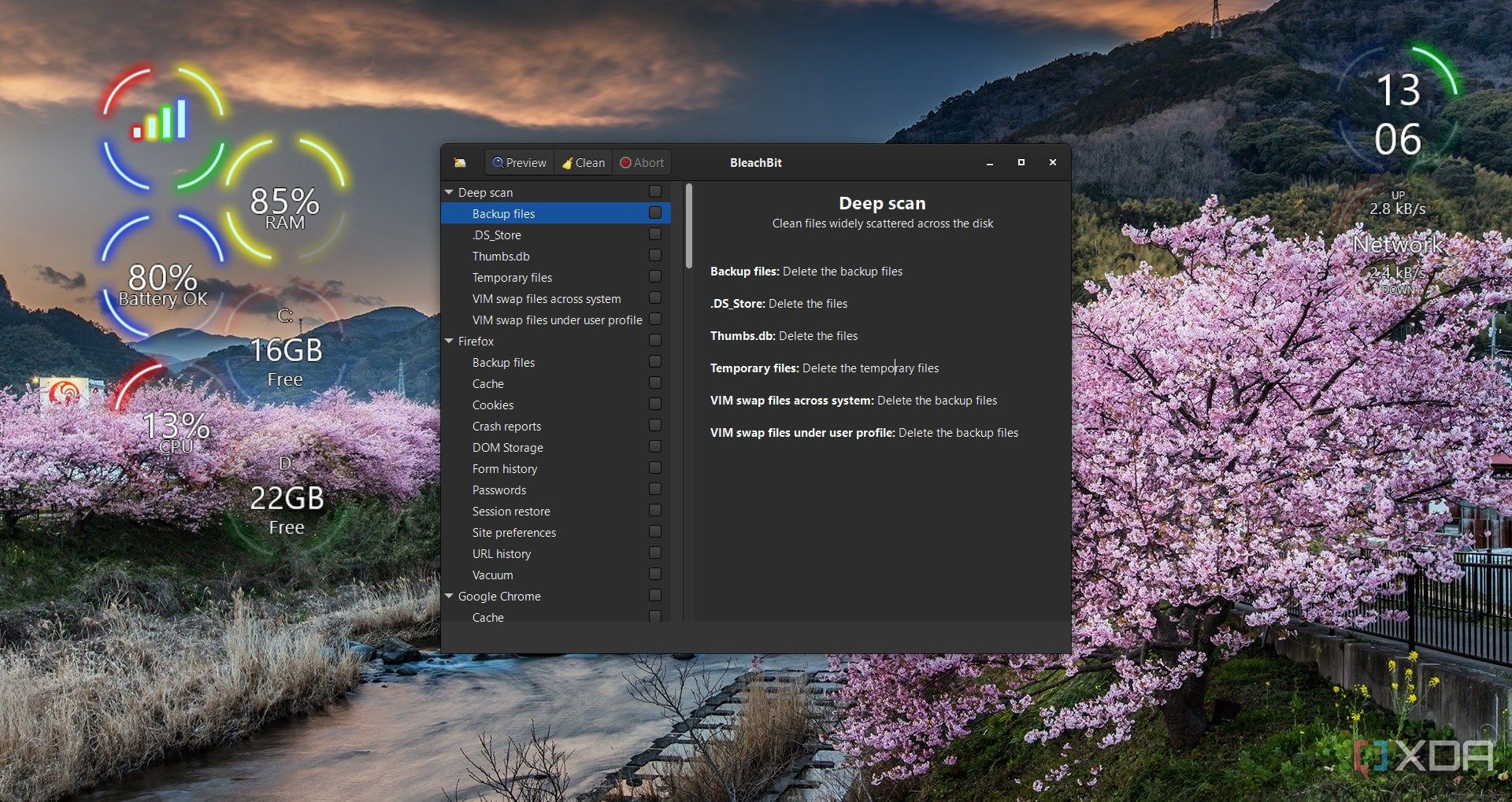Click the 80% Battery OK widget

click(163, 275)
